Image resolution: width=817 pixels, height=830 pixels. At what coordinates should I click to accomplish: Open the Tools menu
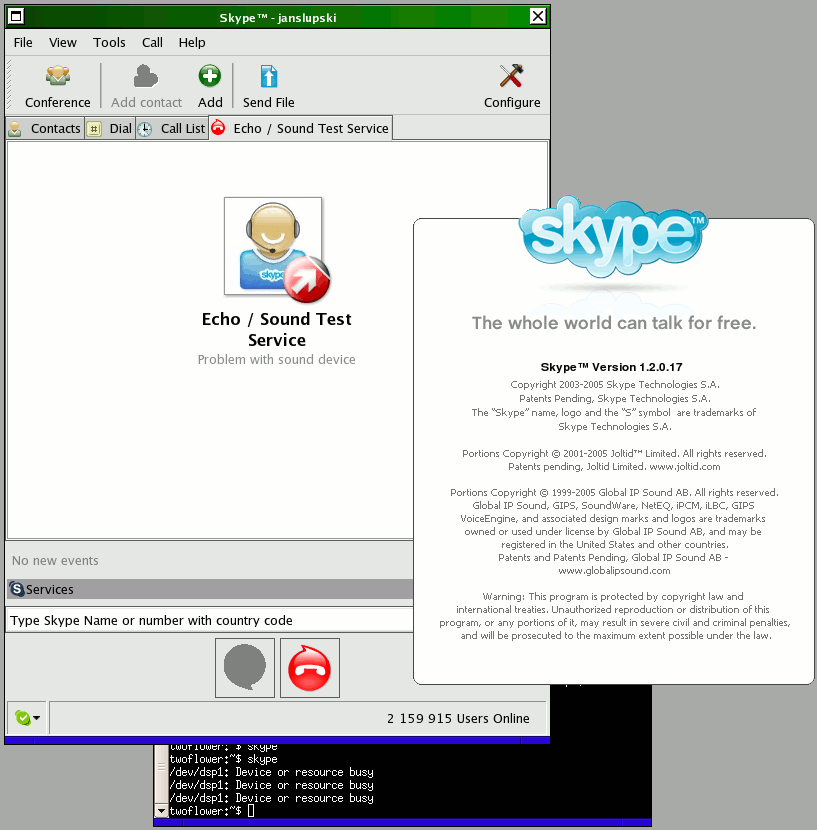pyautogui.click(x=109, y=42)
